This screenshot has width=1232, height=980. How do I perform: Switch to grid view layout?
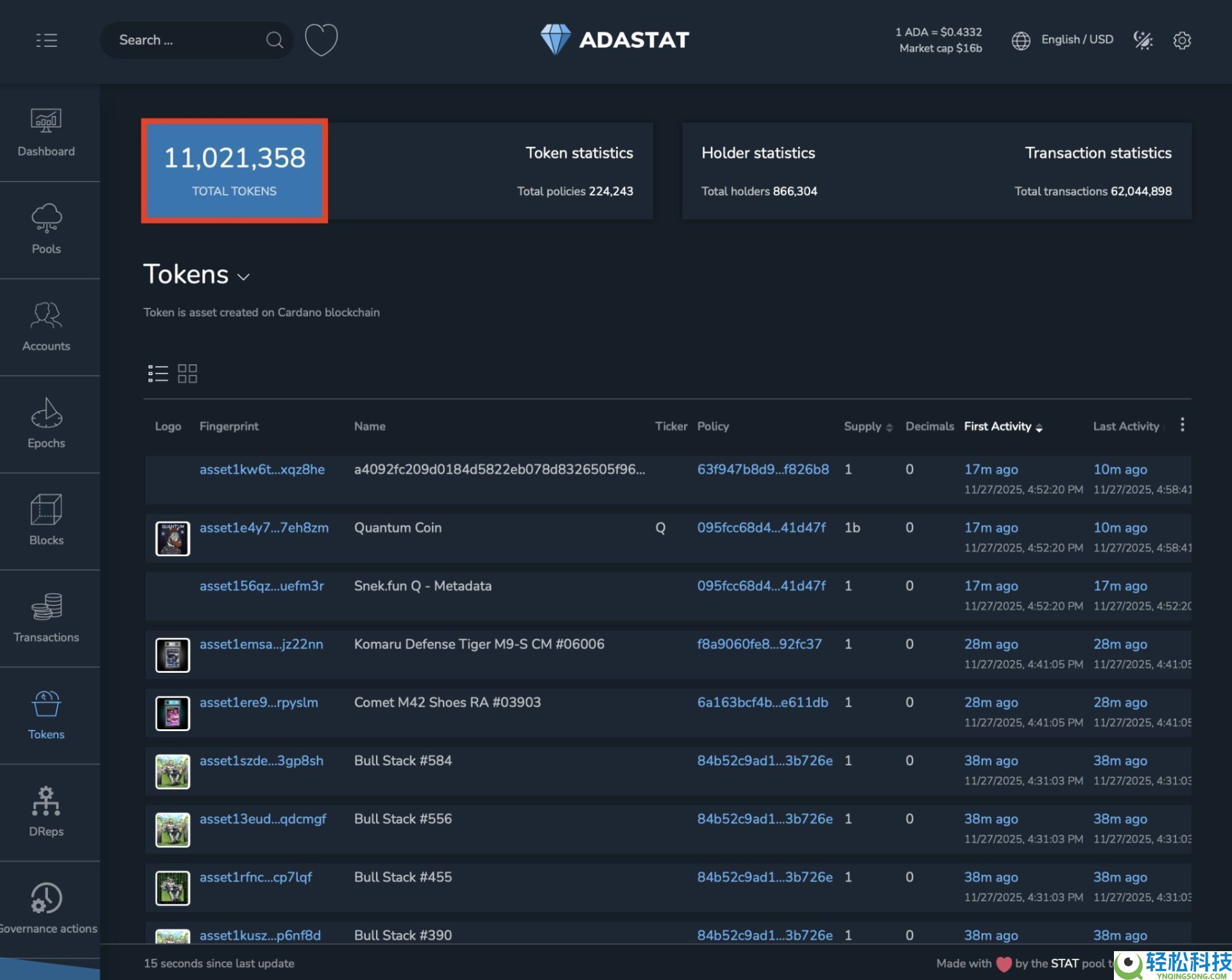[x=187, y=373]
